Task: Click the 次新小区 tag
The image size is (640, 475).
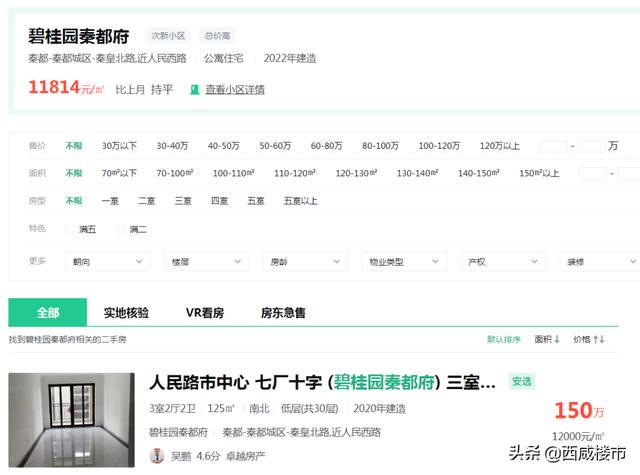Action: pyautogui.click(x=168, y=36)
